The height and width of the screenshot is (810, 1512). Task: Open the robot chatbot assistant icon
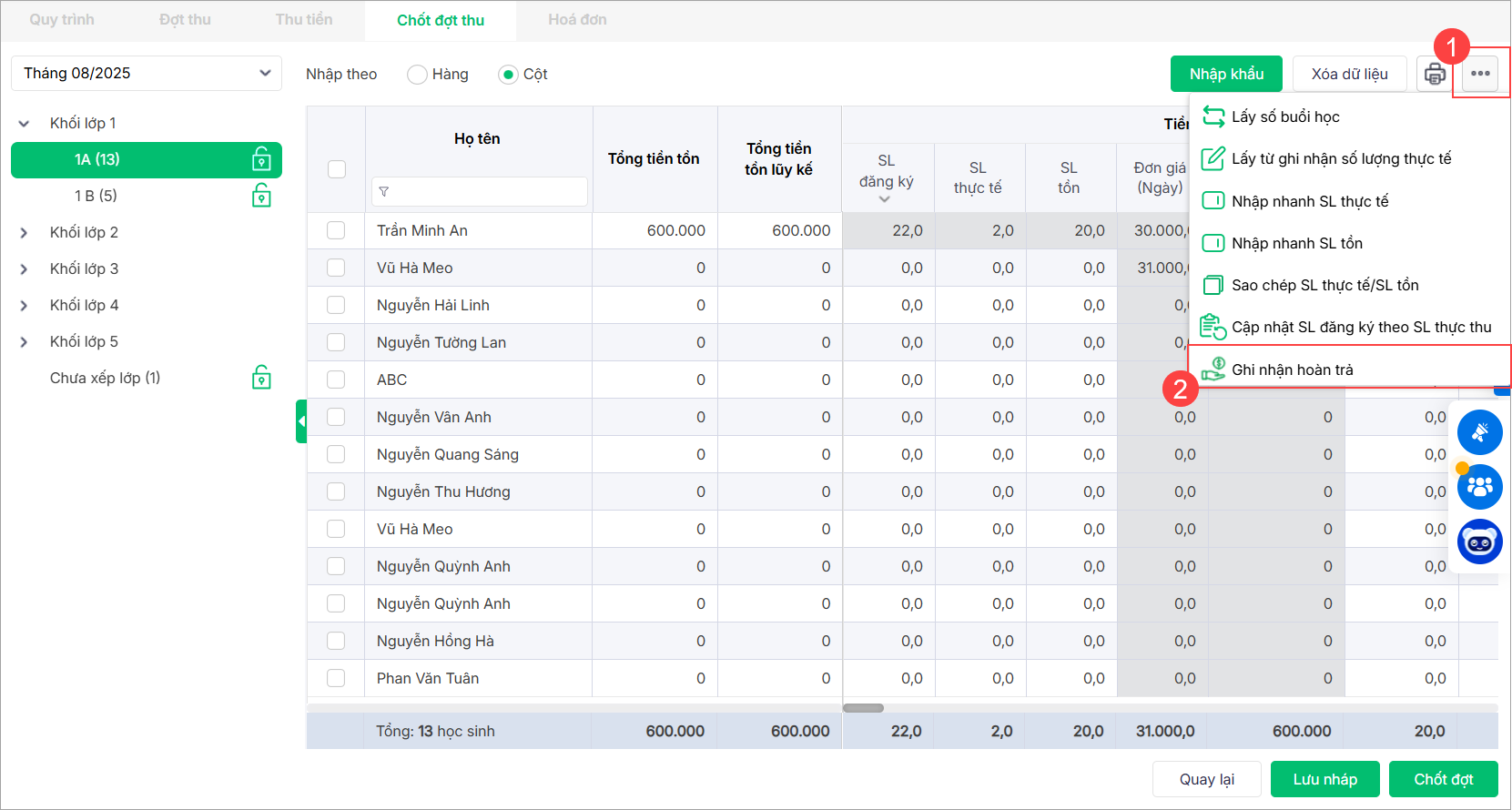(1479, 542)
